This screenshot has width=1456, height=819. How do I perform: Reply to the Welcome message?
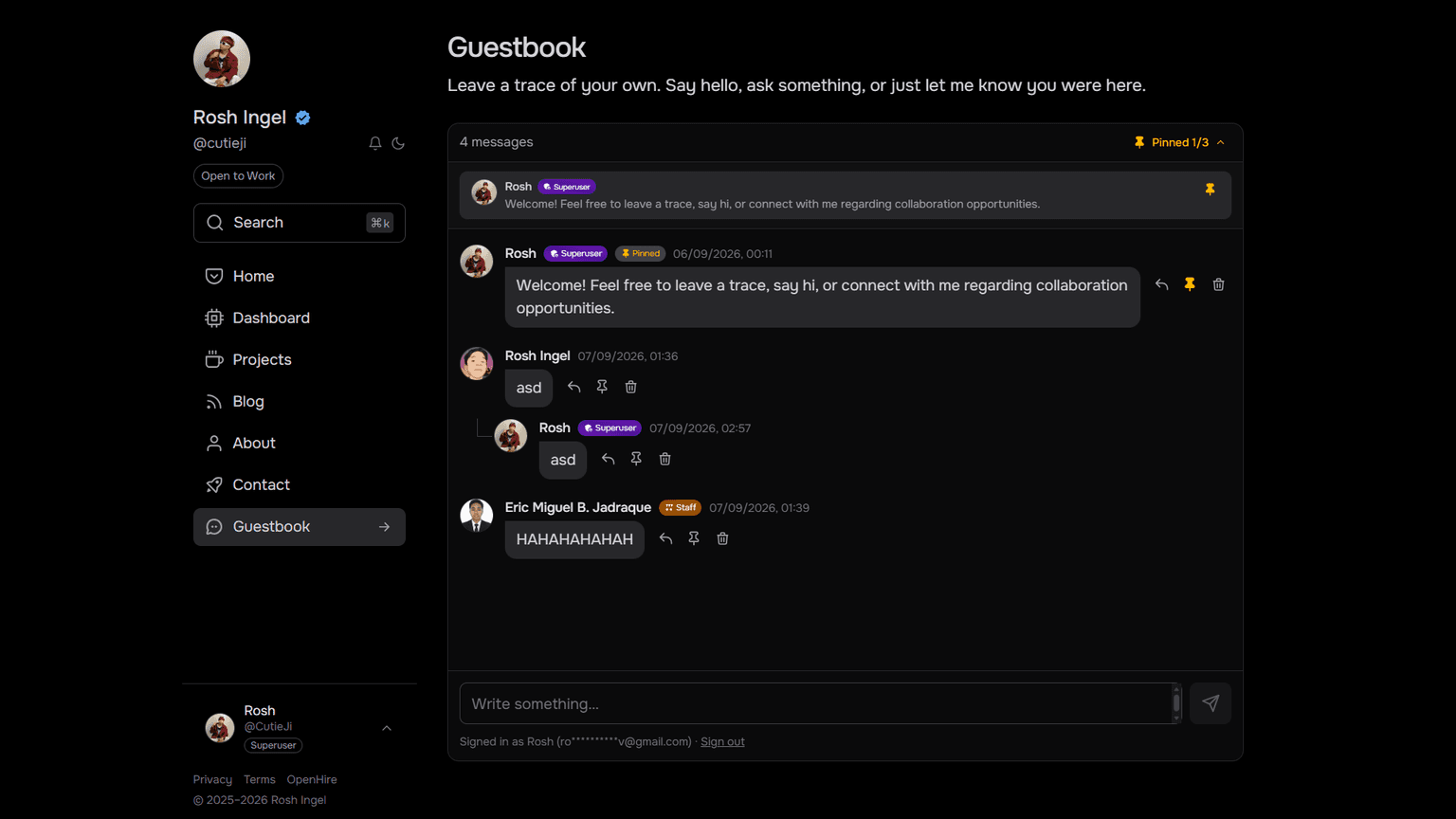pyautogui.click(x=1161, y=284)
